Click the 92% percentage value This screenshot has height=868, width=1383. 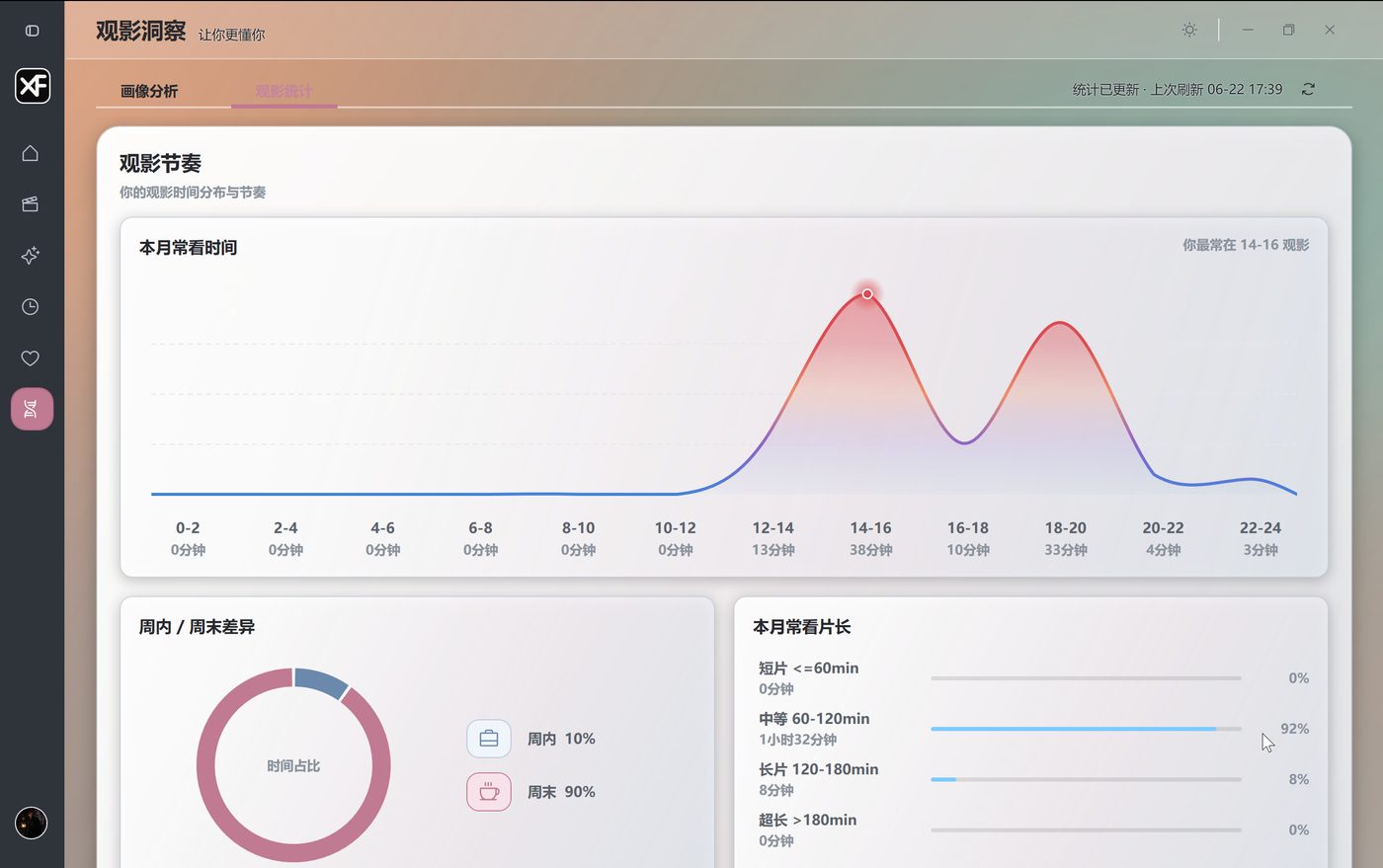[1294, 729]
